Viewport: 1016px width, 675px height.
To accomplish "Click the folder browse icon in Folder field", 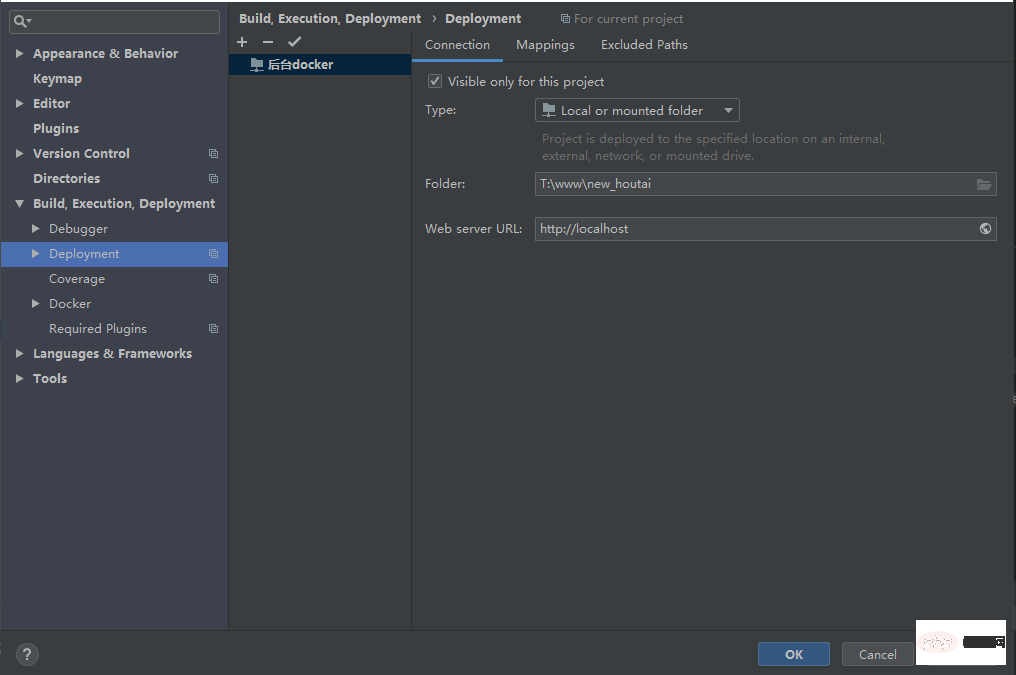I will tap(984, 184).
